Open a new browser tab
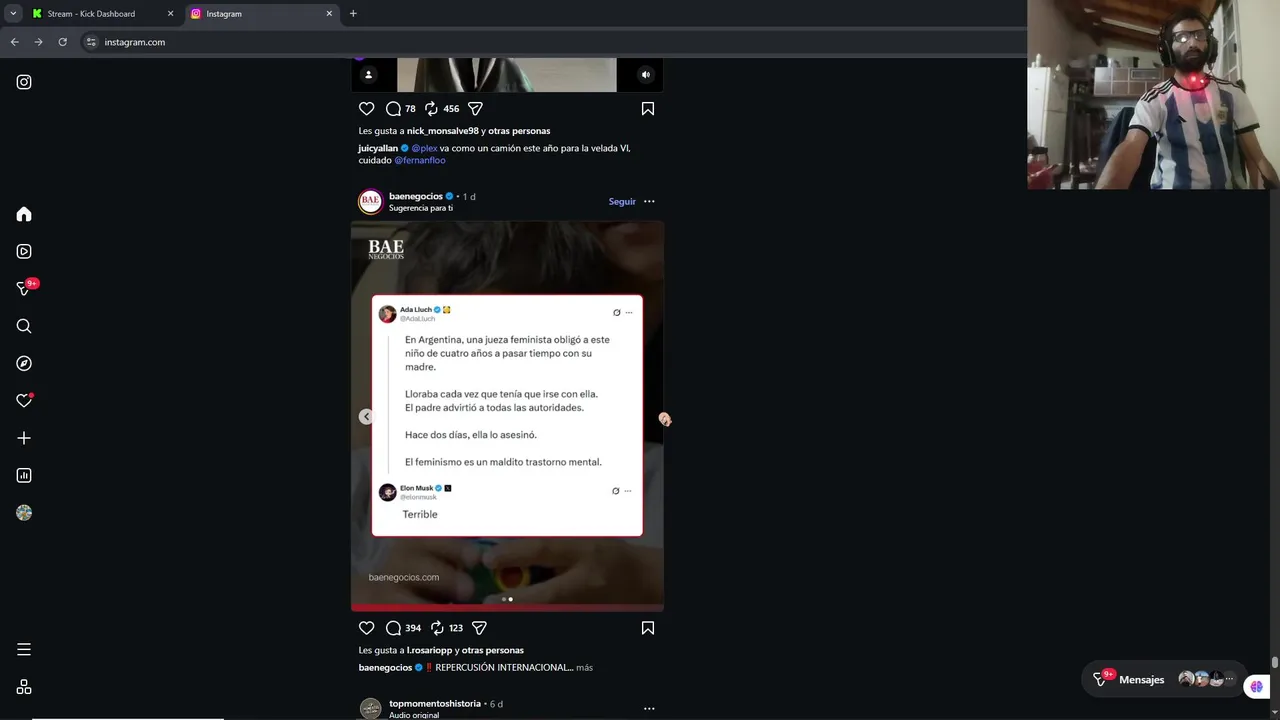Image resolution: width=1280 pixels, height=720 pixels. (353, 14)
